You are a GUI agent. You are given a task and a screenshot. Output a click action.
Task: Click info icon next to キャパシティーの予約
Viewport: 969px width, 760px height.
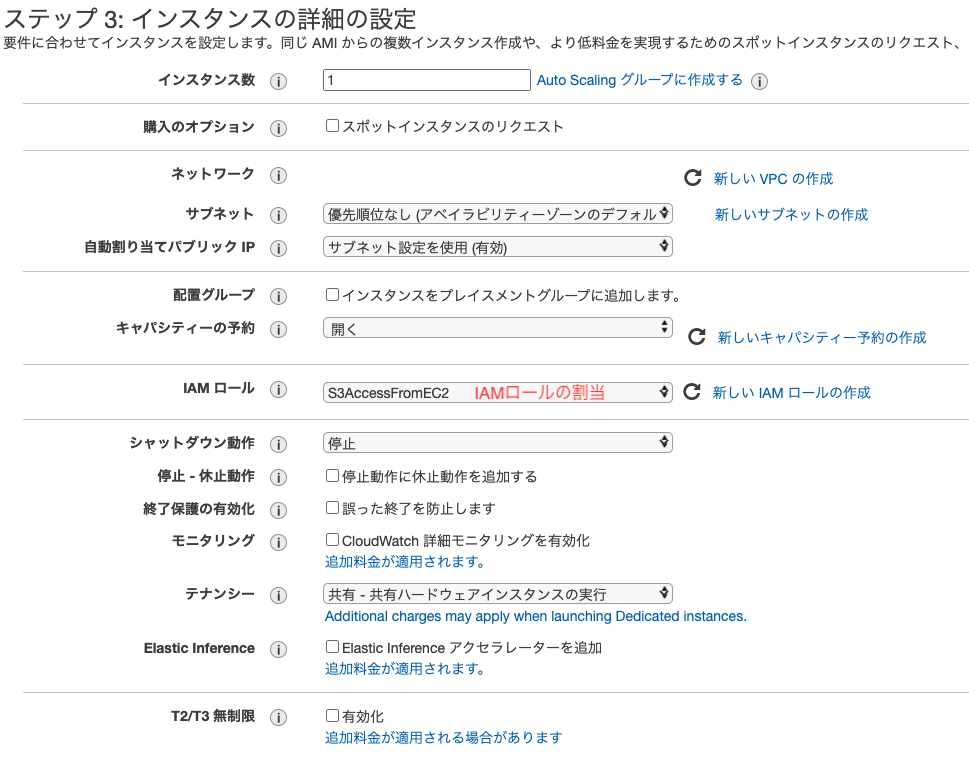click(x=278, y=329)
